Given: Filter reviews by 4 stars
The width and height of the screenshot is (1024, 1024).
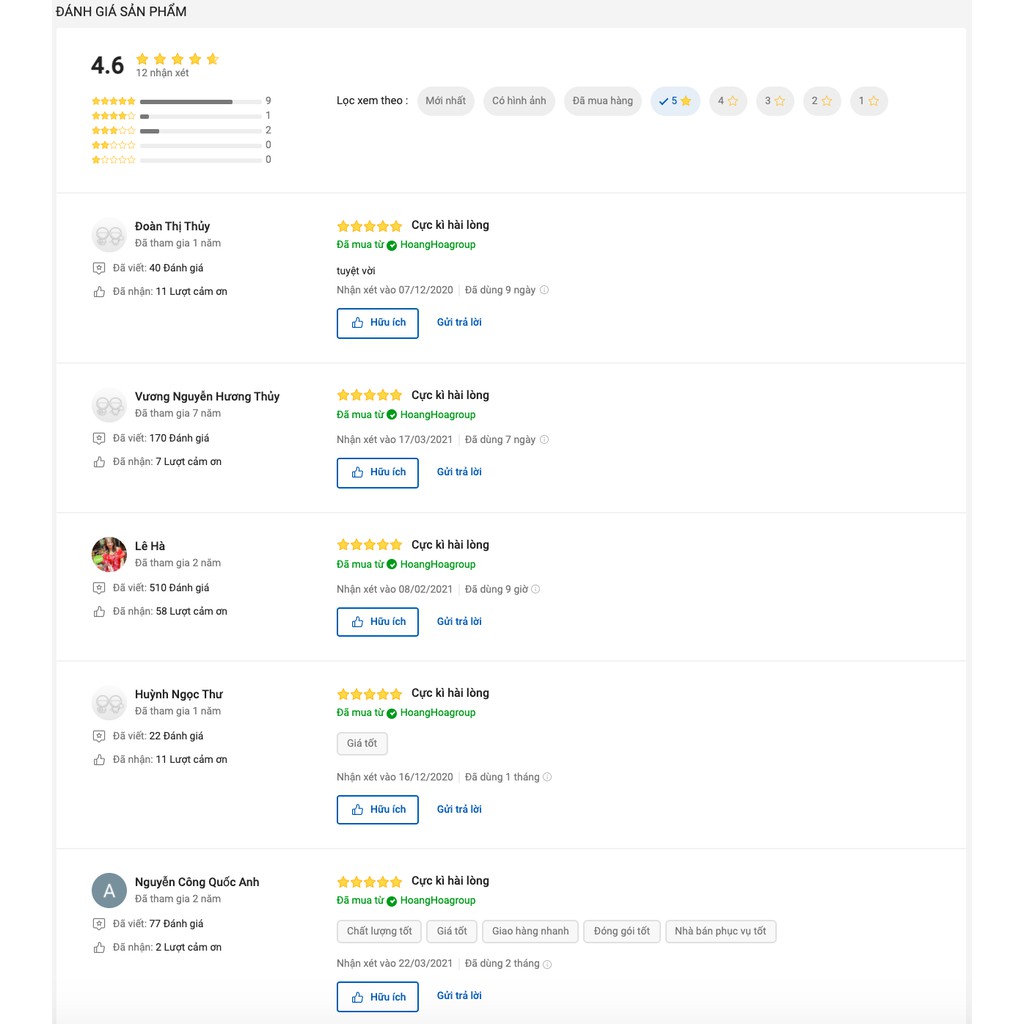Looking at the screenshot, I should [x=728, y=101].
